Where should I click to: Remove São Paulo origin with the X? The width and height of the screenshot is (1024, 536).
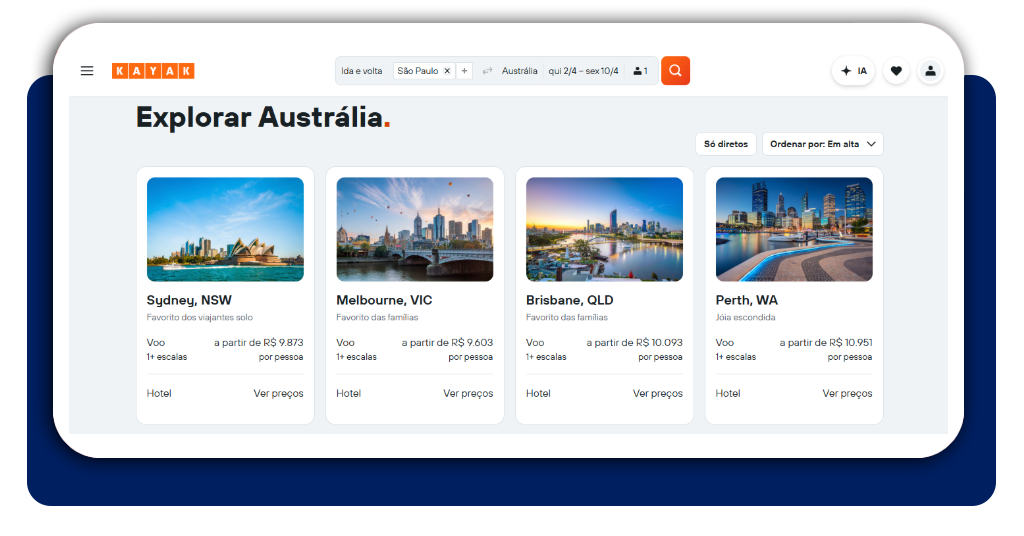pyautogui.click(x=447, y=71)
